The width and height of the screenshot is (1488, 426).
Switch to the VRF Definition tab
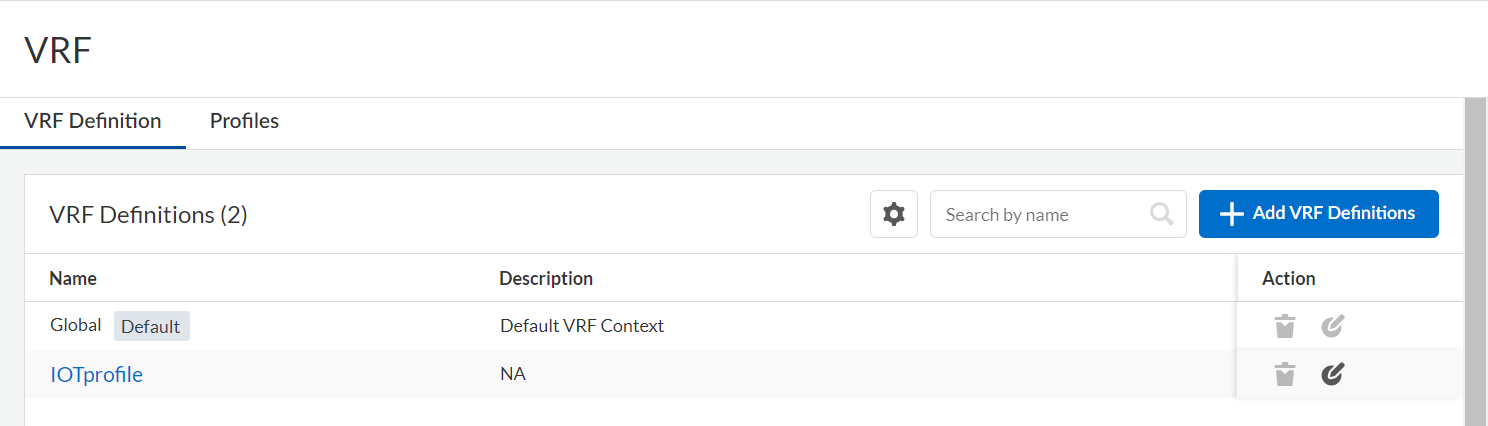[93, 121]
